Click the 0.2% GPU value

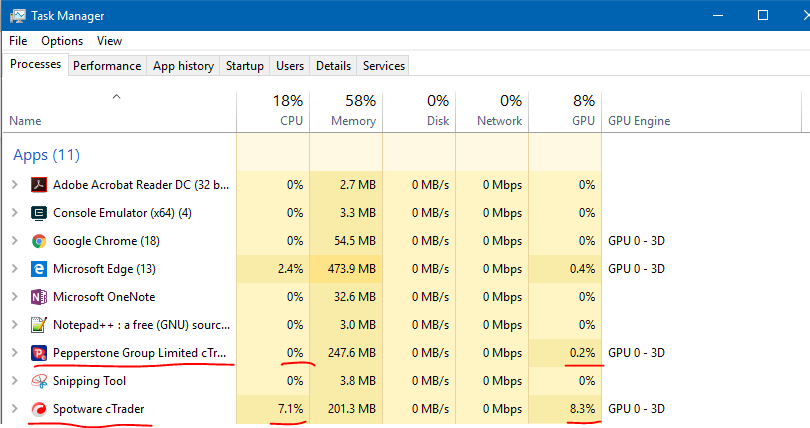coord(582,353)
